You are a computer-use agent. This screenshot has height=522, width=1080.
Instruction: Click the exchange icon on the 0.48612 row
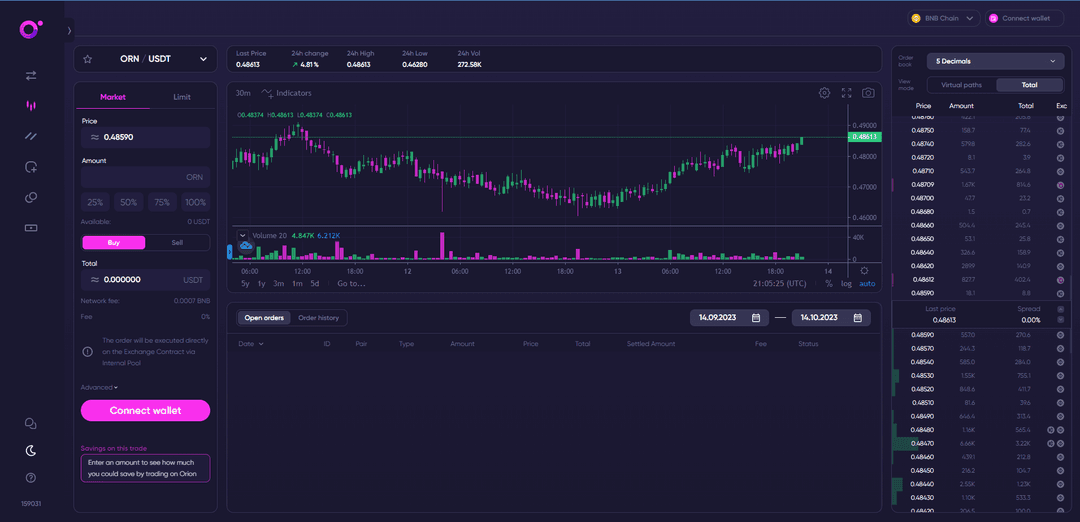(1061, 280)
